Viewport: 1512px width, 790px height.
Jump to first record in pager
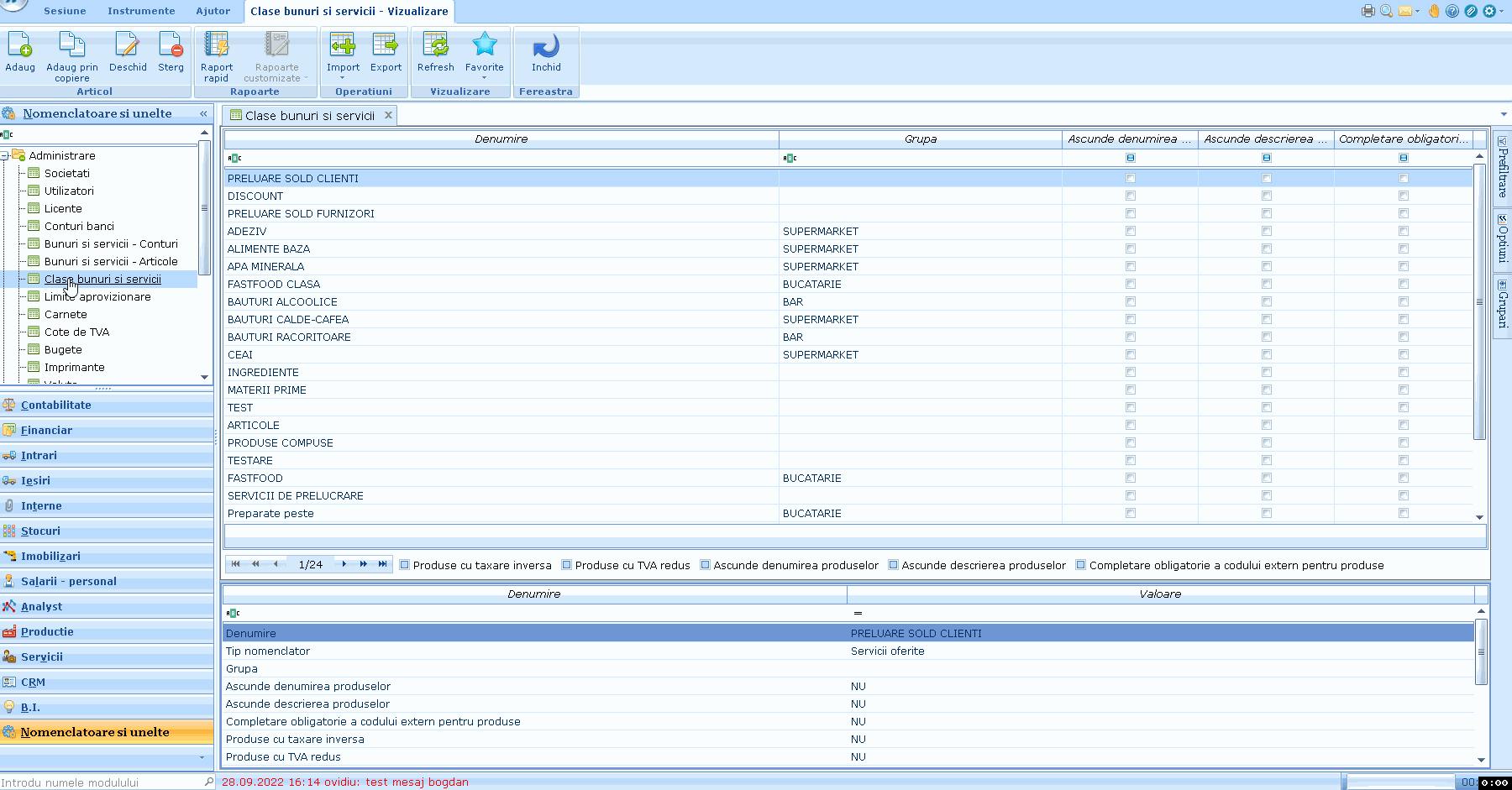(x=236, y=564)
